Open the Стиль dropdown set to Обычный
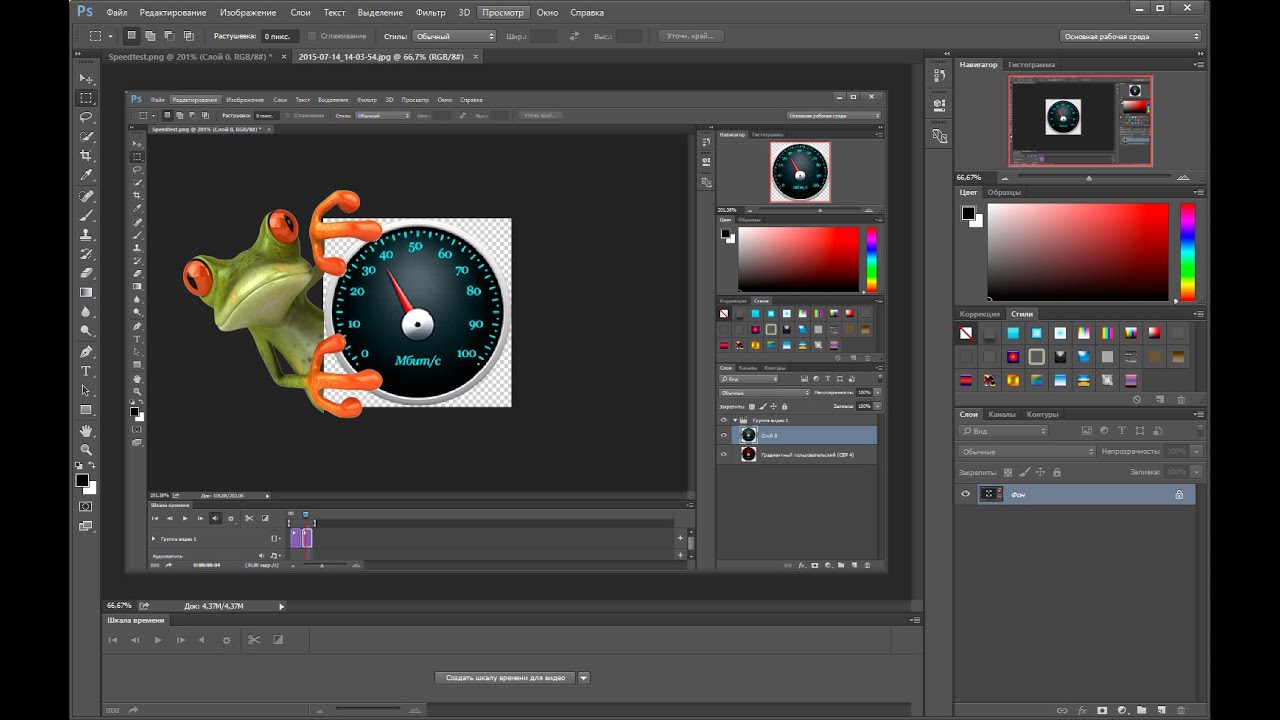1280x720 pixels. (454, 36)
